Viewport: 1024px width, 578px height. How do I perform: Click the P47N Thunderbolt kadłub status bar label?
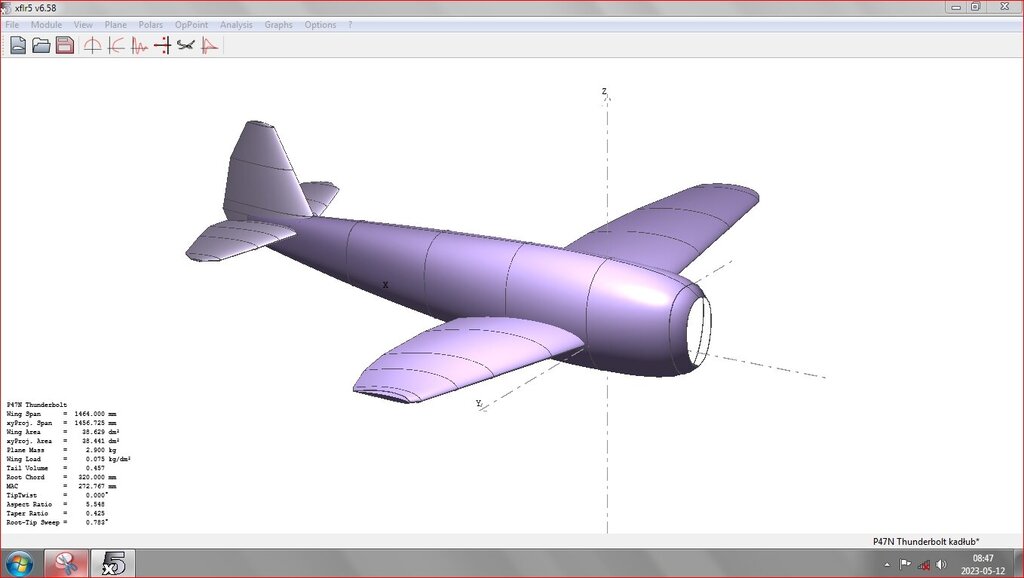928,539
